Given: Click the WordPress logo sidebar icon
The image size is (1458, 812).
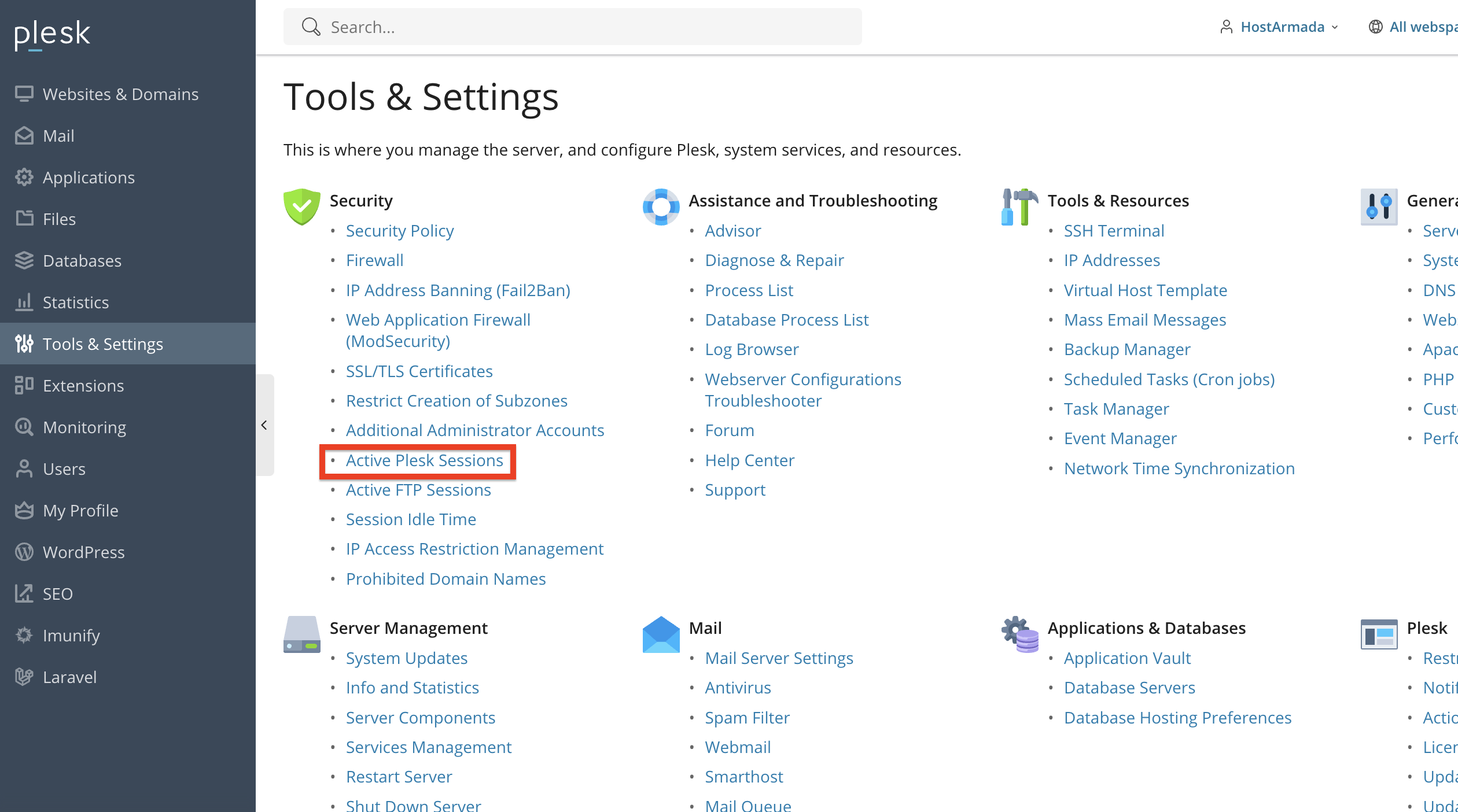Looking at the screenshot, I should [x=24, y=552].
